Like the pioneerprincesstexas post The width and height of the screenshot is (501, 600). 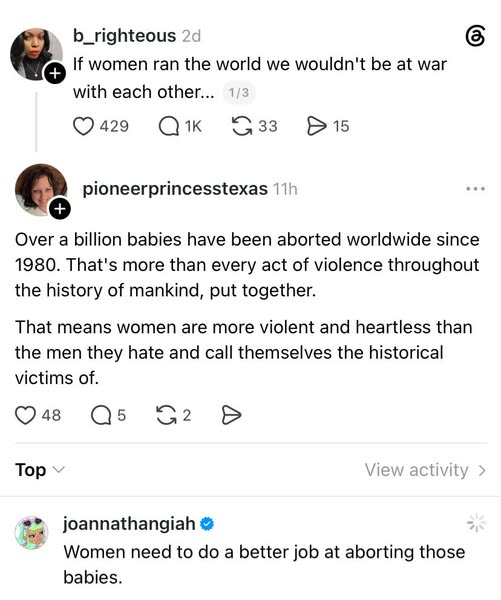[25, 415]
